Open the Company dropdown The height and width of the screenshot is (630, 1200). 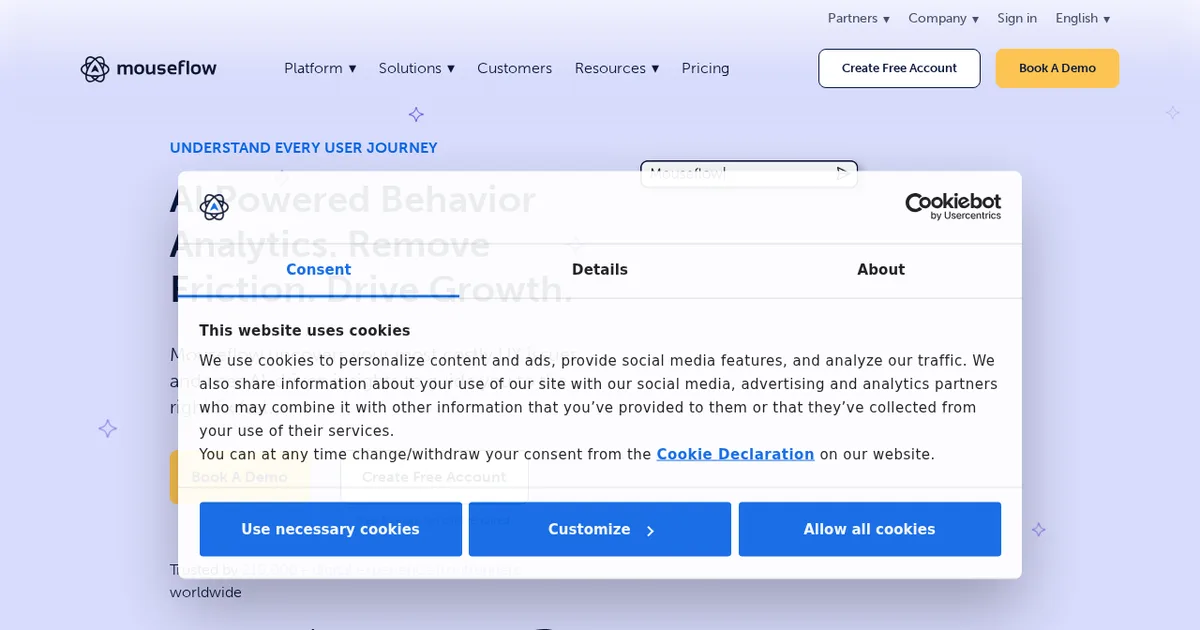point(943,18)
